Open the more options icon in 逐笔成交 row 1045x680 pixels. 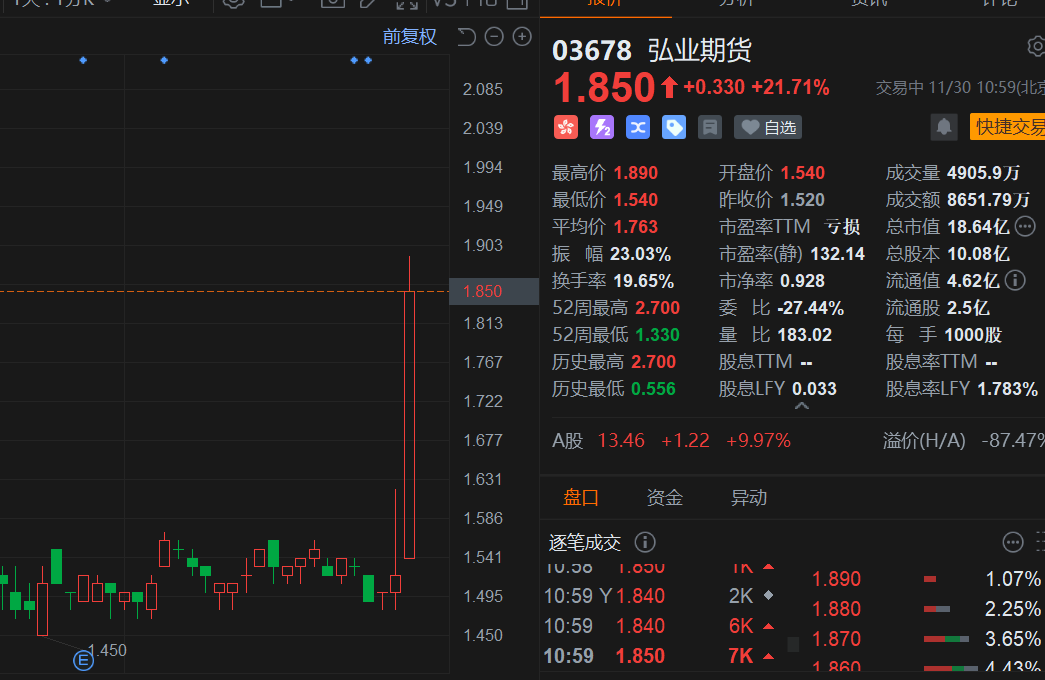pyautogui.click(x=1013, y=542)
